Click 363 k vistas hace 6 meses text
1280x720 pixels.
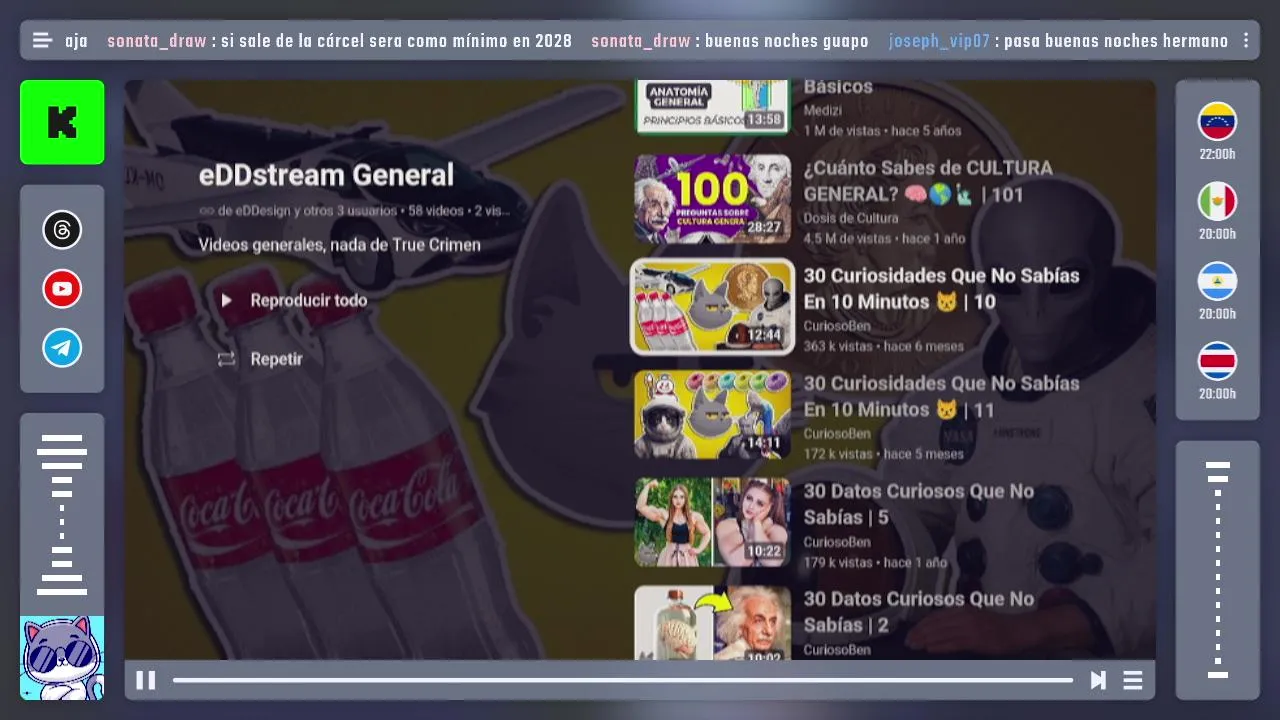tap(884, 346)
